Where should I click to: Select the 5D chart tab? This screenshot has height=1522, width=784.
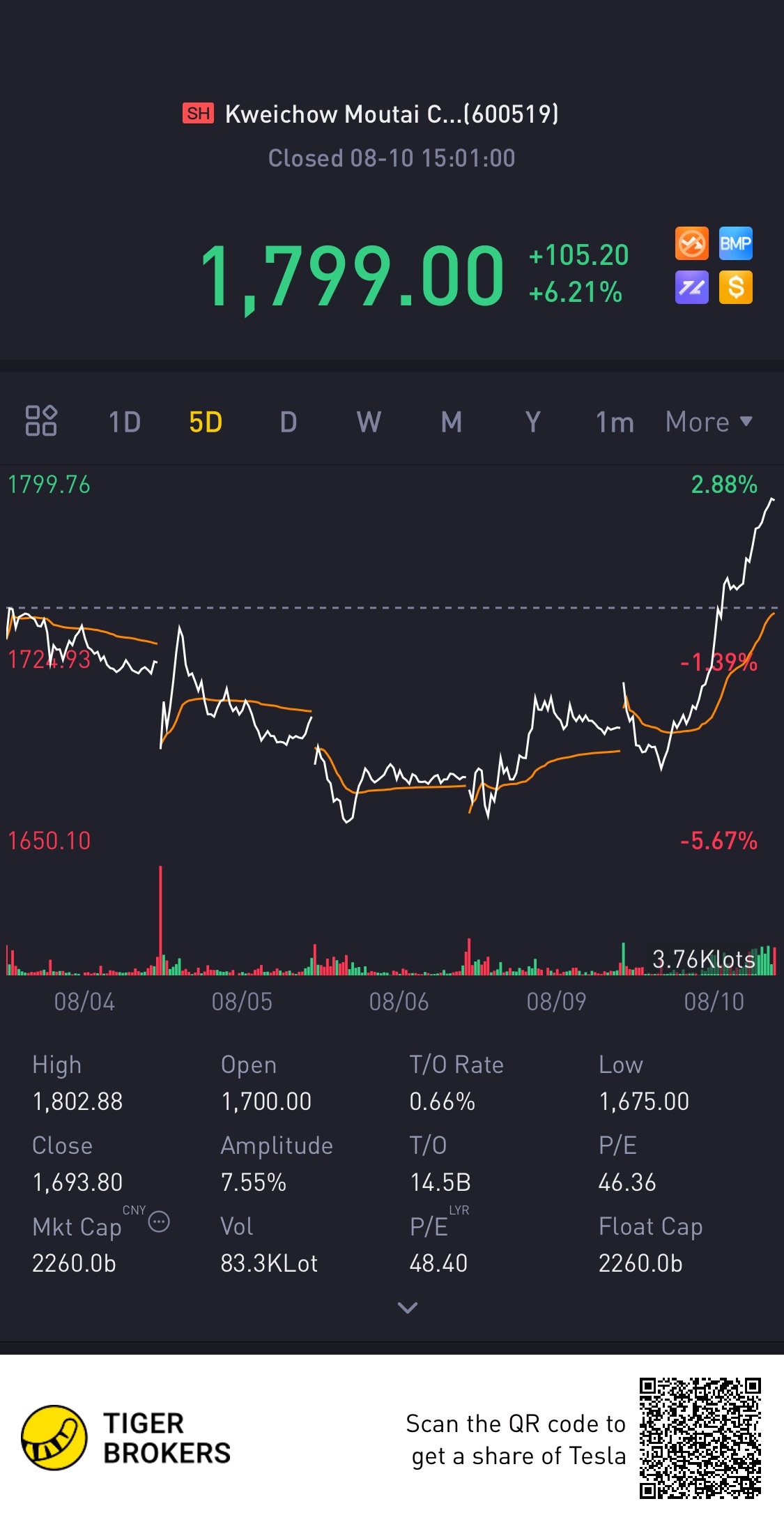pyautogui.click(x=206, y=422)
